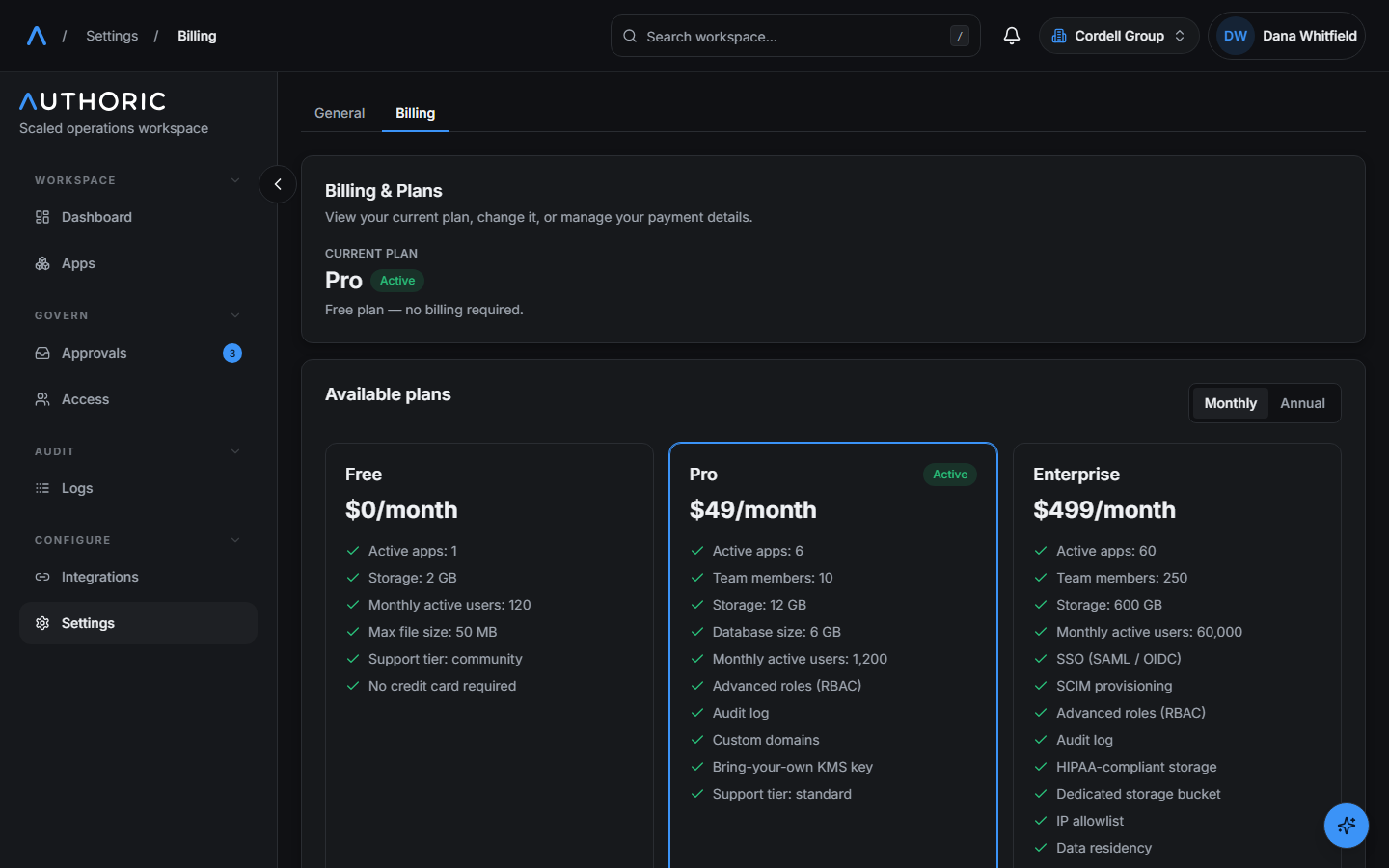The width and height of the screenshot is (1389, 868).
Task: Click the slash shortcut key badge
Action: point(960,36)
